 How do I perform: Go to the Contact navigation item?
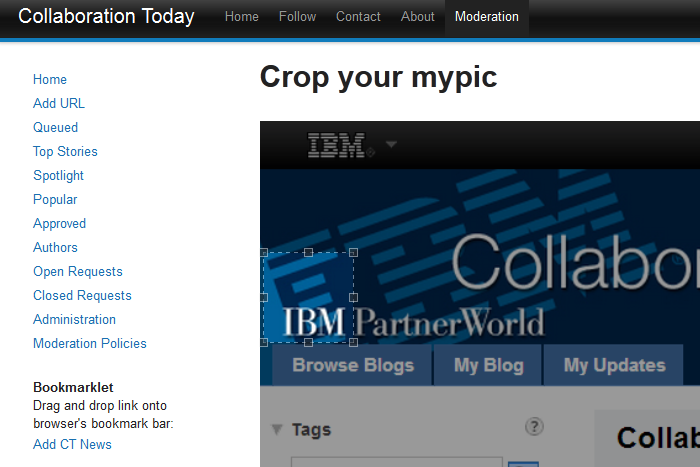tap(358, 17)
